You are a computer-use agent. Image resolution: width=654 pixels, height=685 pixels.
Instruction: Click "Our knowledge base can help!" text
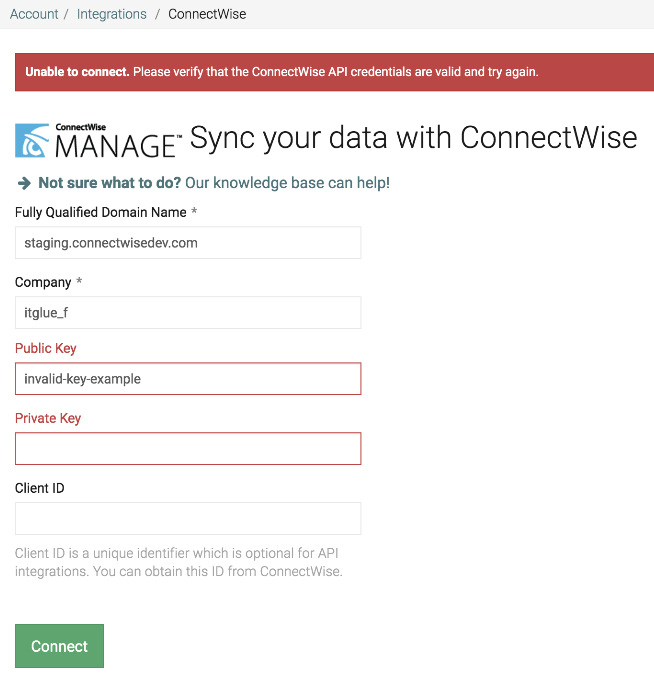tap(288, 183)
